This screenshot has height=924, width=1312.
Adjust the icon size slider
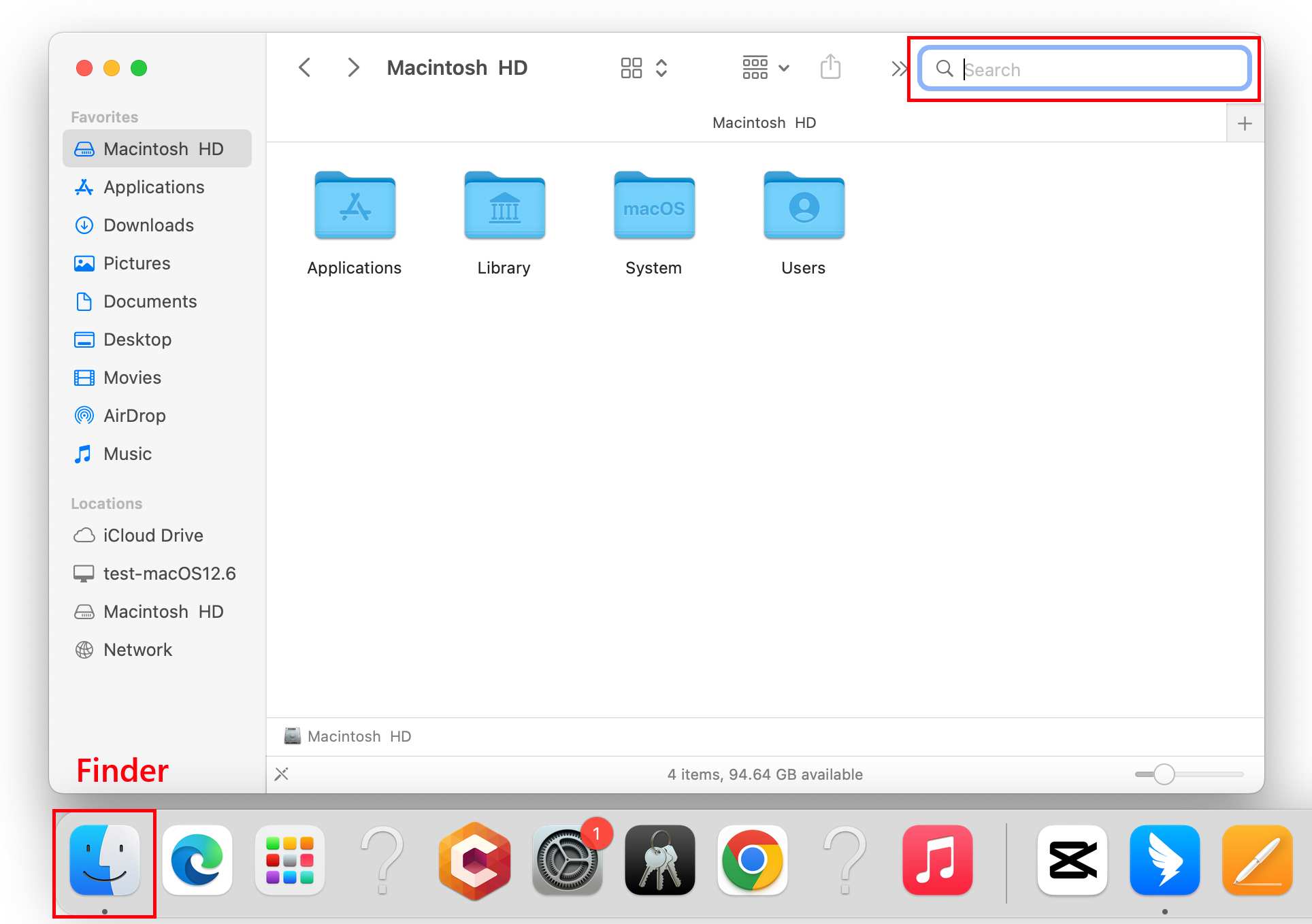click(1164, 774)
